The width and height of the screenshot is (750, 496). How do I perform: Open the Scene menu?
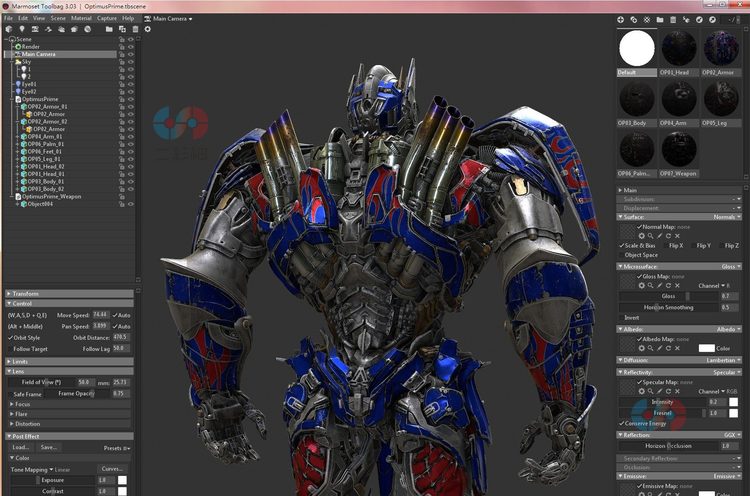pos(58,18)
